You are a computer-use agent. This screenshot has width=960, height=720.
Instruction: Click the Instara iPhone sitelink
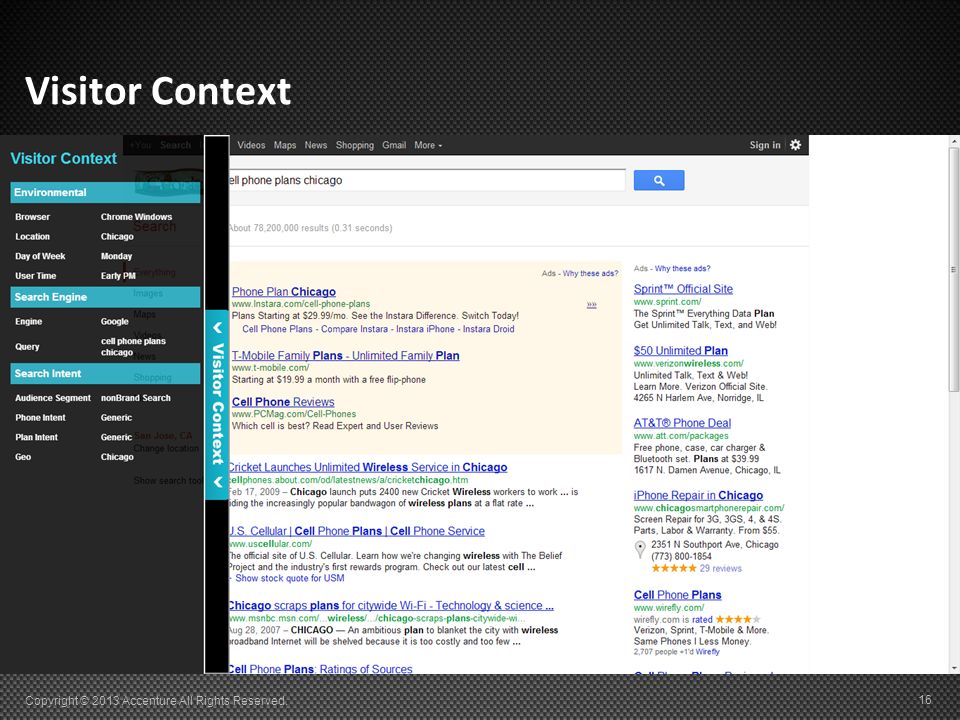pyautogui.click(x=425, y=329)
